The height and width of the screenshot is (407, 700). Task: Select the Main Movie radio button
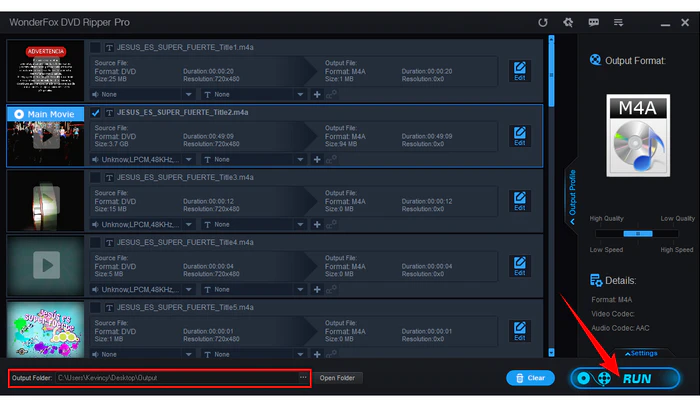(x=19, y=114)
